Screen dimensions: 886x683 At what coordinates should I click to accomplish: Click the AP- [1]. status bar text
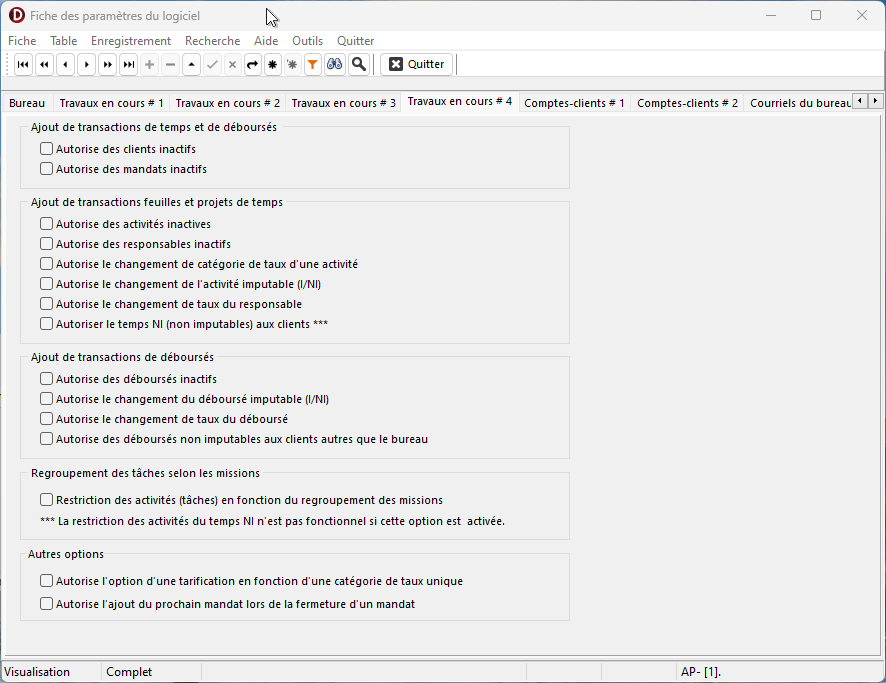tap(701, 672)
